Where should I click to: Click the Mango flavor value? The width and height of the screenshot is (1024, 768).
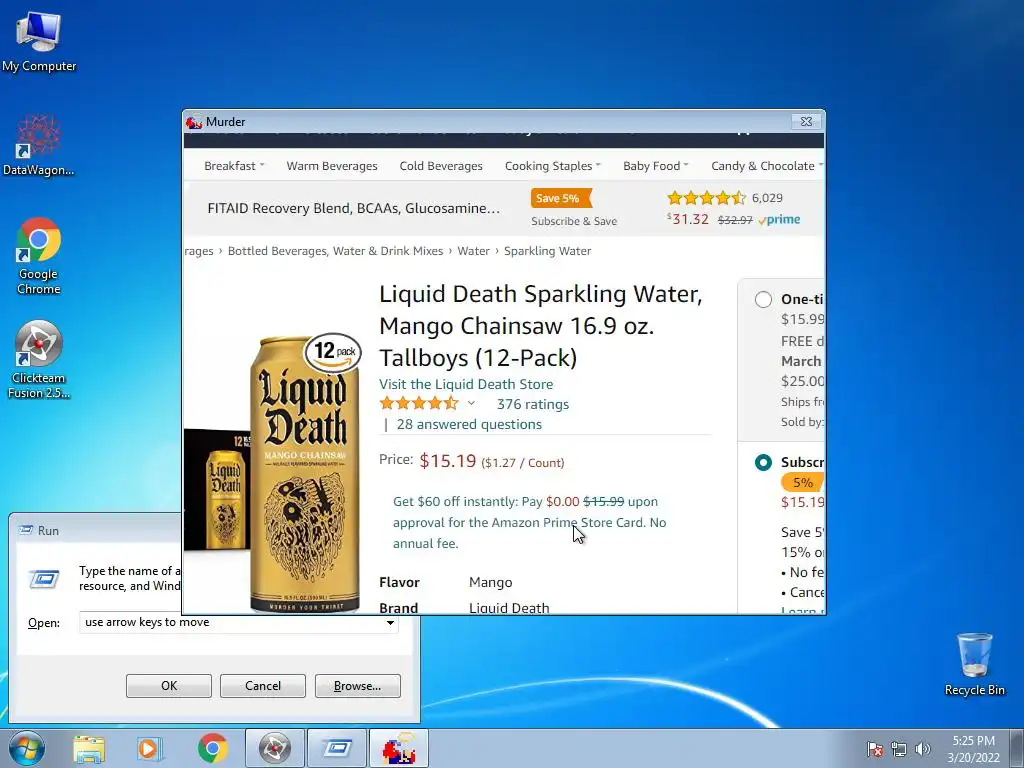pyautogui.click(x=490, y=583)
